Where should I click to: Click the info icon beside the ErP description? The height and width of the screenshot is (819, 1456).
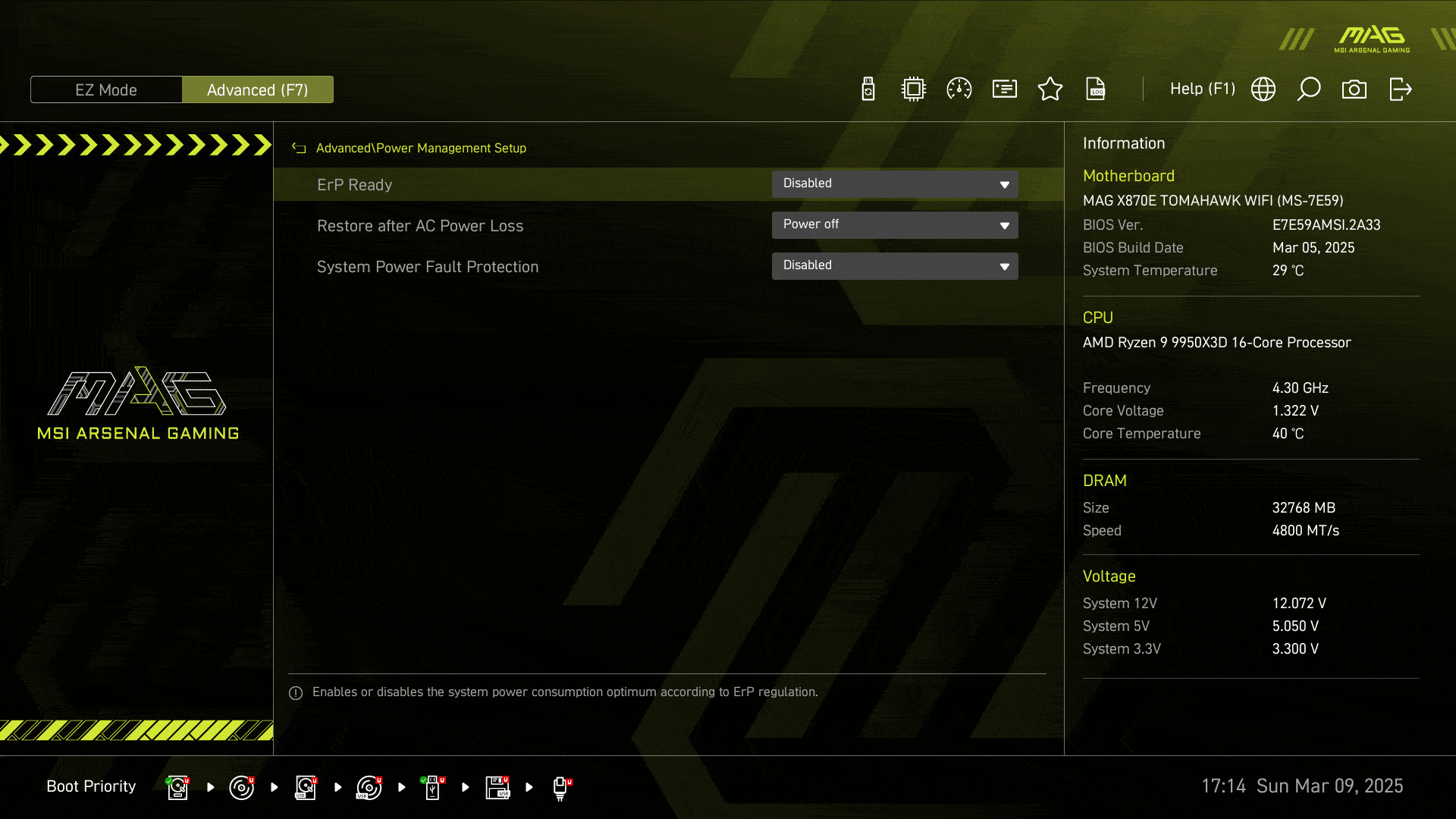pos(296,693)
